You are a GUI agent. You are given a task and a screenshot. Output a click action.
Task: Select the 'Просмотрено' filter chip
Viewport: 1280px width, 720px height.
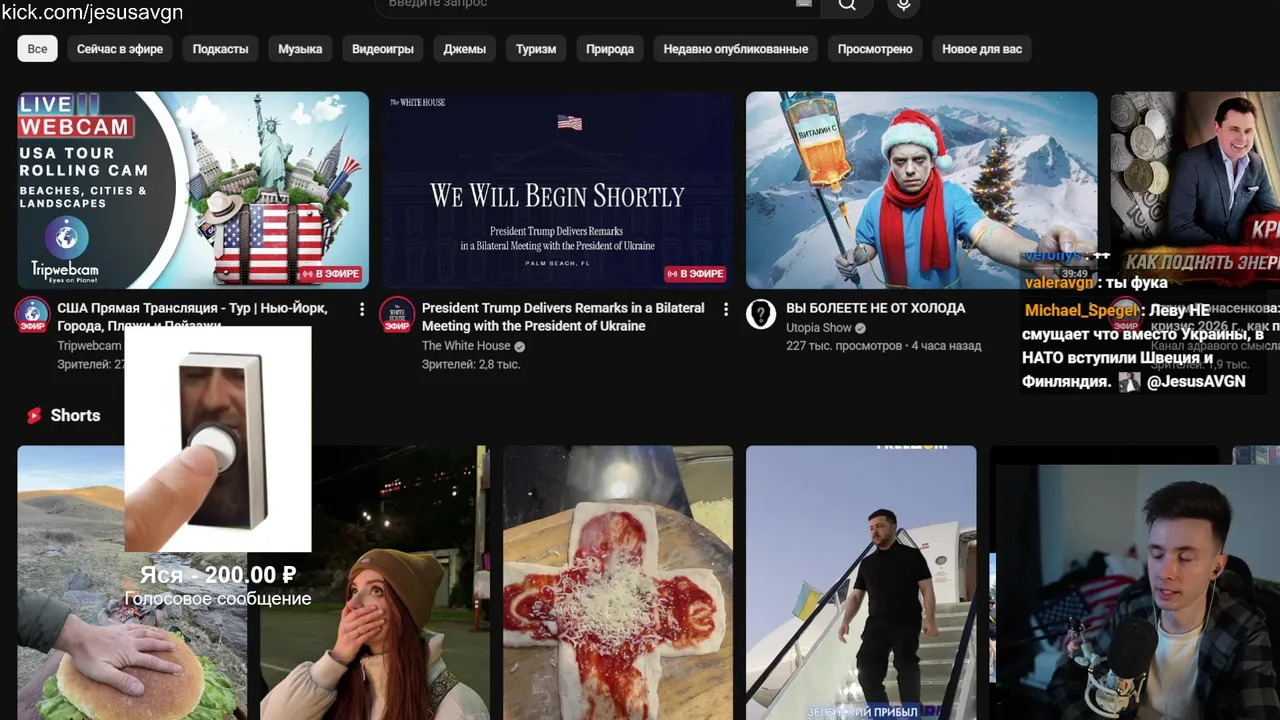point(875,49)
